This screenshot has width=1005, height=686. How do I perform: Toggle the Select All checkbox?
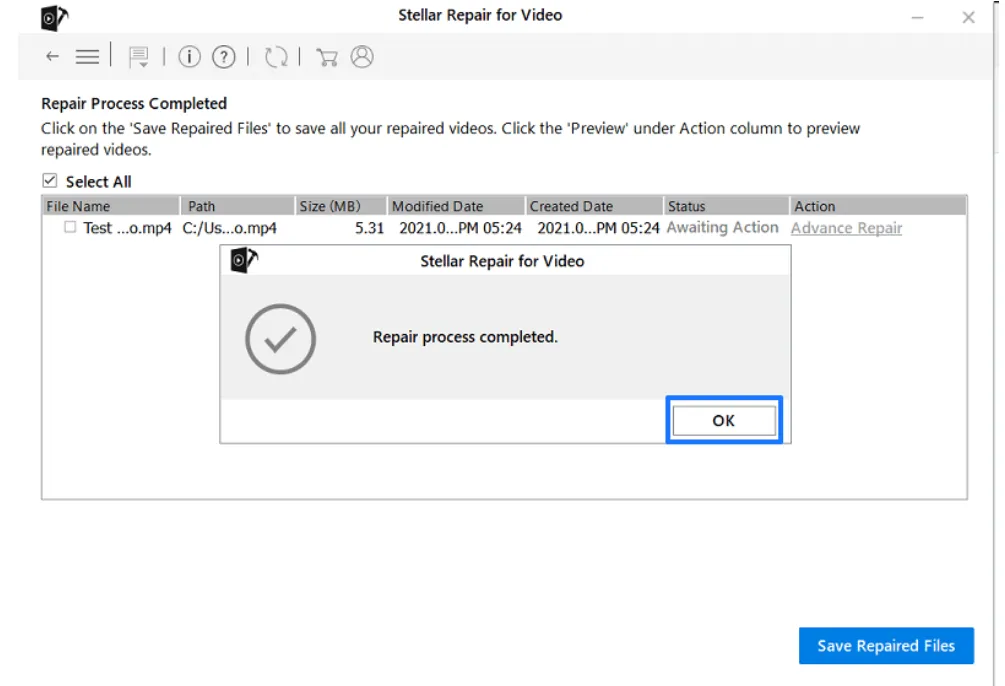click(50, 181)
